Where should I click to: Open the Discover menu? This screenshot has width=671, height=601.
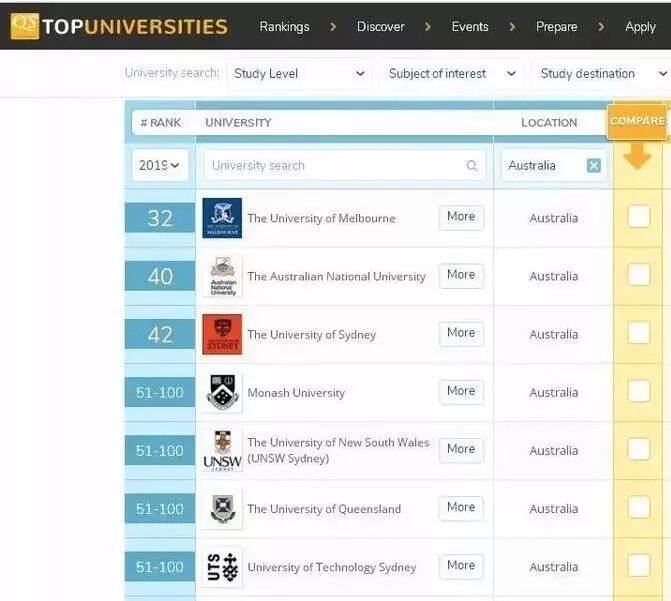(x=380, y=27)
